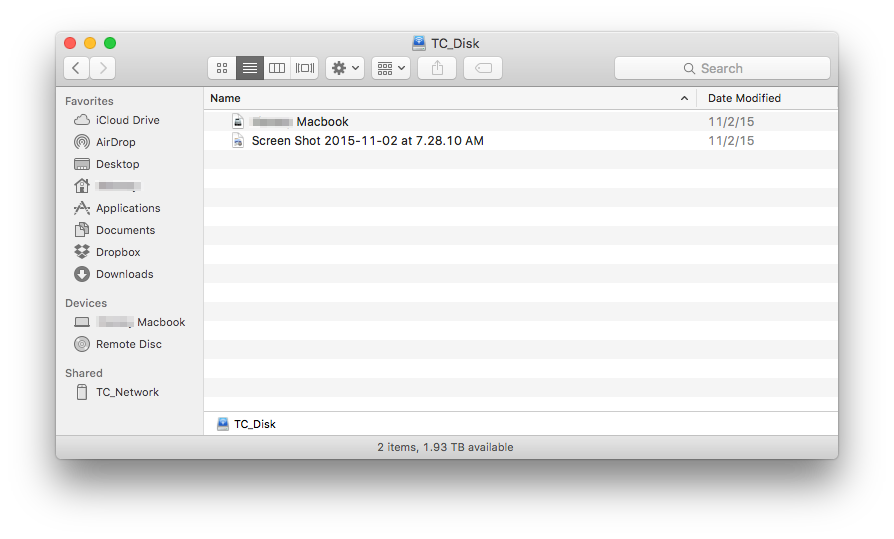Minimize the window with the yellow button
The width and height of the screenshot is (894, 539).
click(x=90, y=43)
